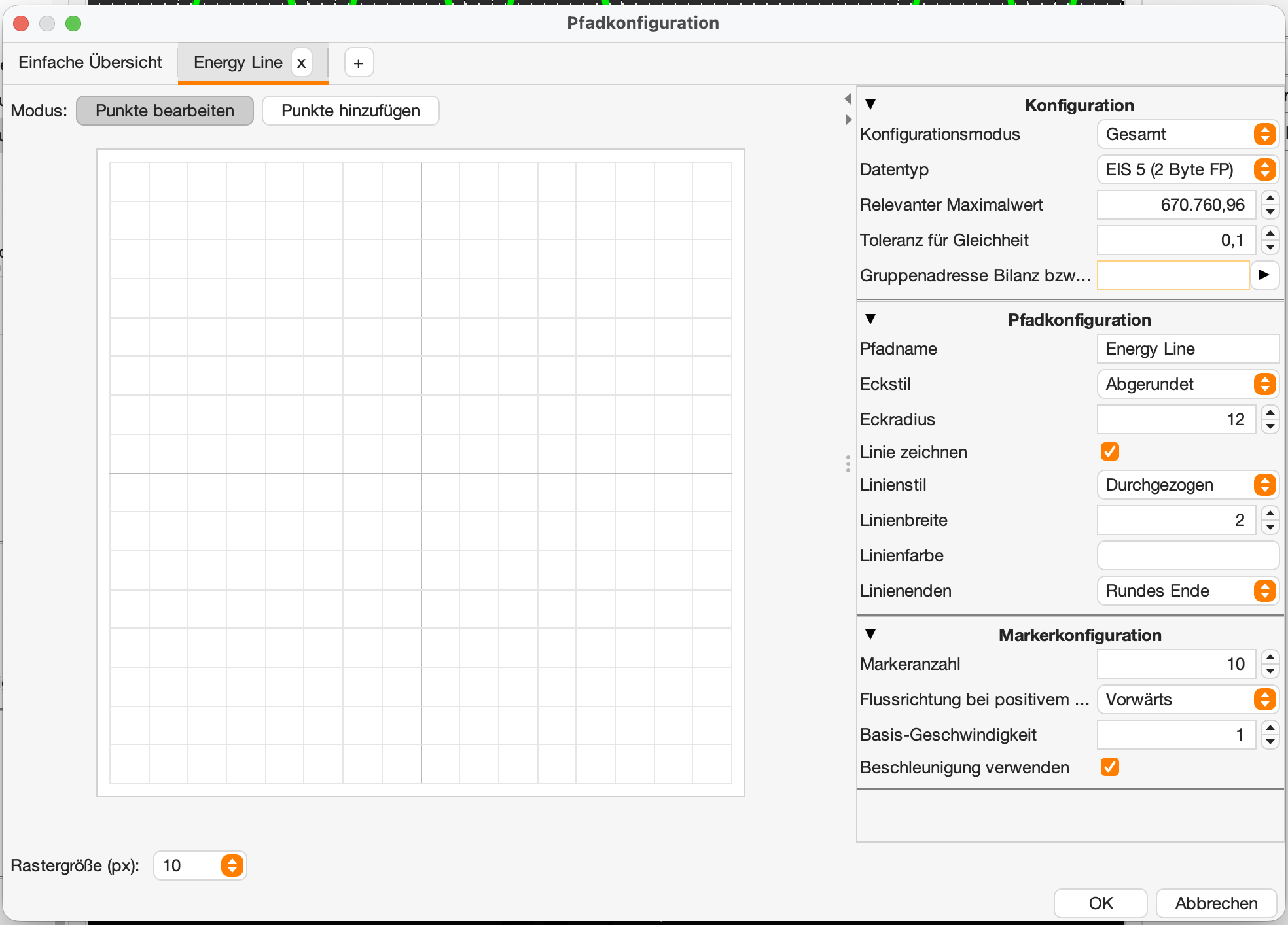This screenshot has width=1288, height=925.
Task: Click into Pfadname text field
Action: [1187, 349]
